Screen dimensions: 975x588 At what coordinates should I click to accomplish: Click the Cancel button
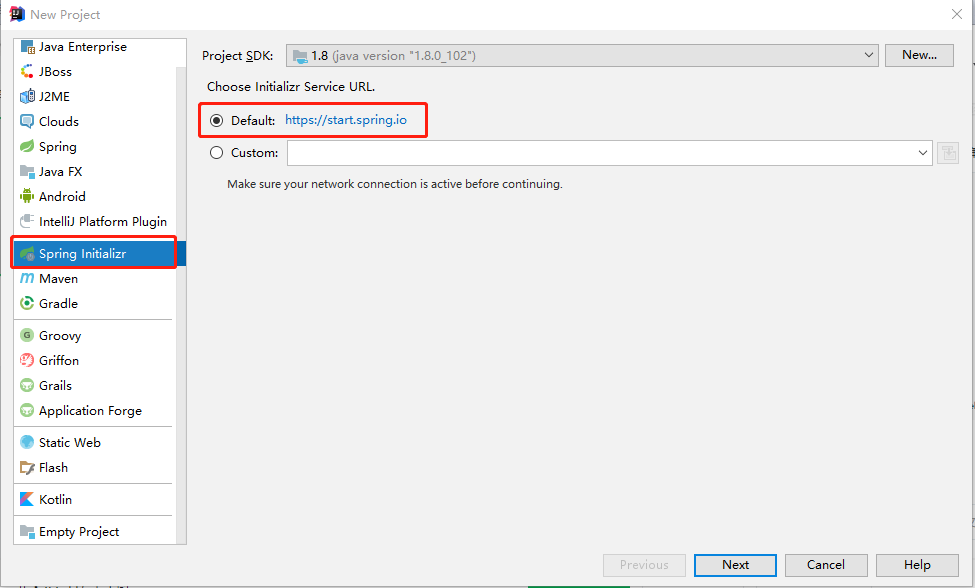click(826, 565)
